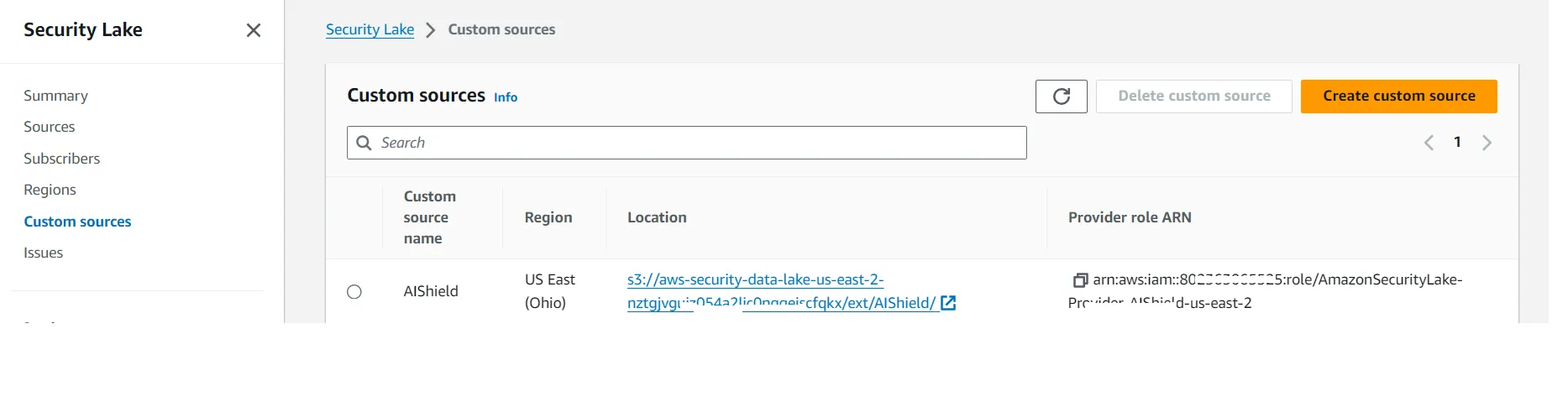The image size is (1568, 402).
Task: Close the Security Lake sidebar panel
Action: pyautogui.click(x=254, y=30)
